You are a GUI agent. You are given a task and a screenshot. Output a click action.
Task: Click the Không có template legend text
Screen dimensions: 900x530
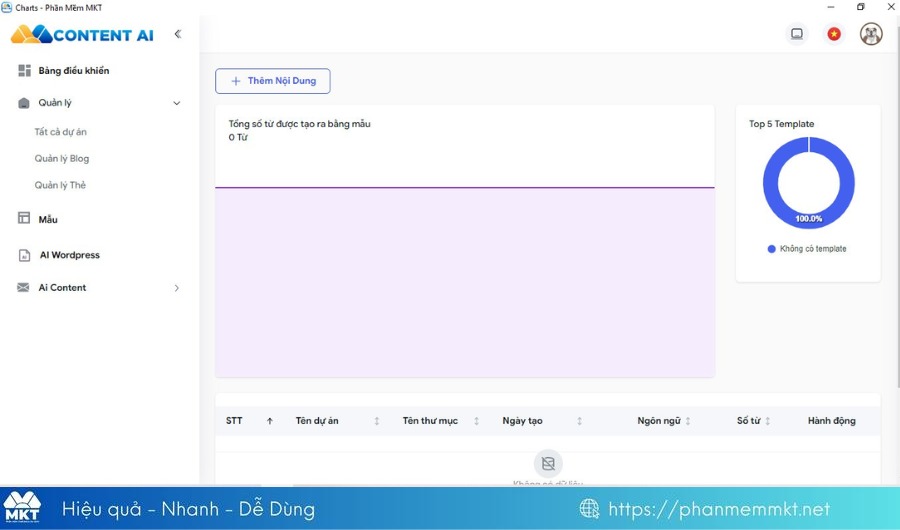813,249
